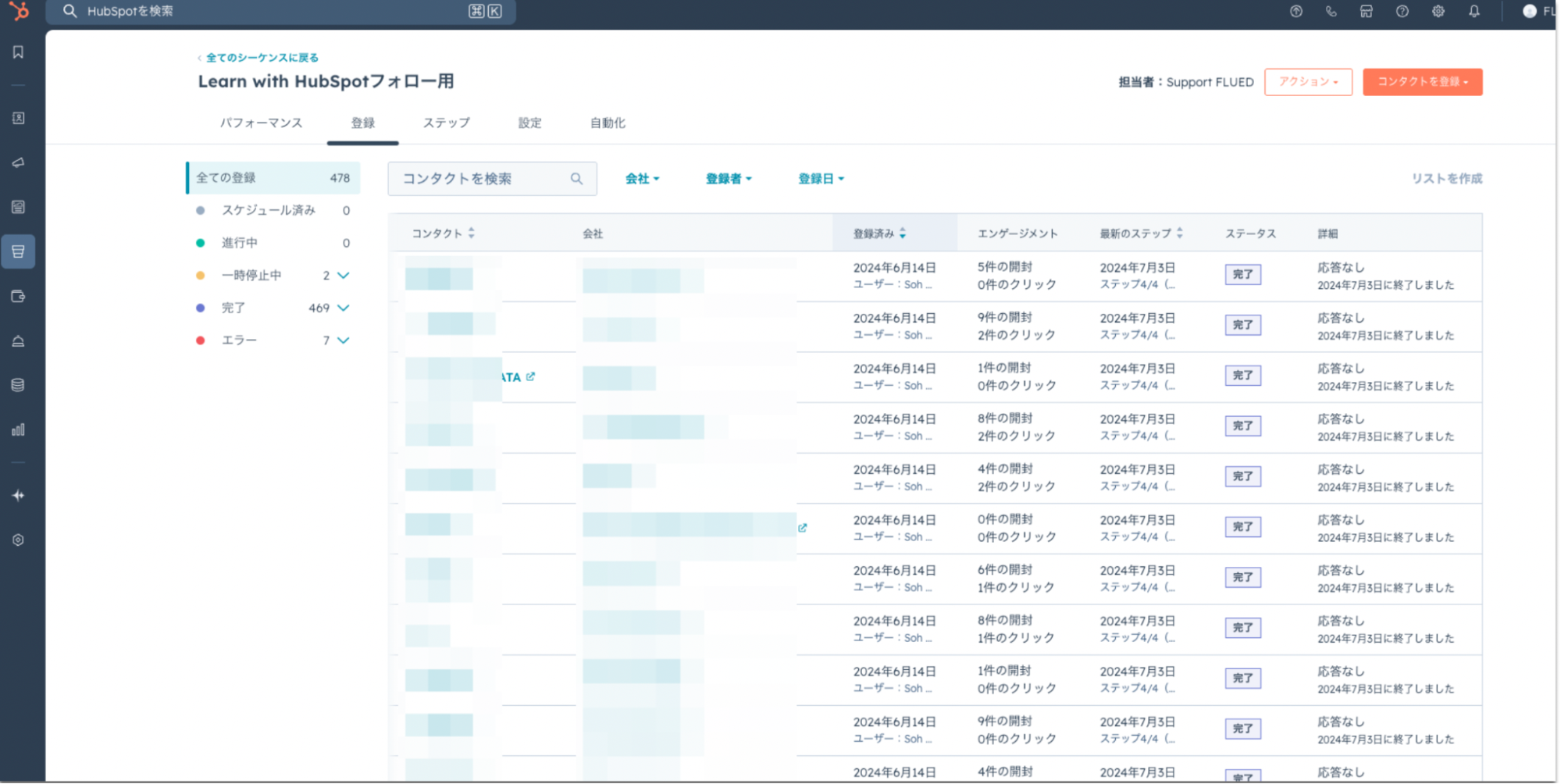Open notifications bell icon
This screenshot has height=784, width=1561.
point(1474,11)
